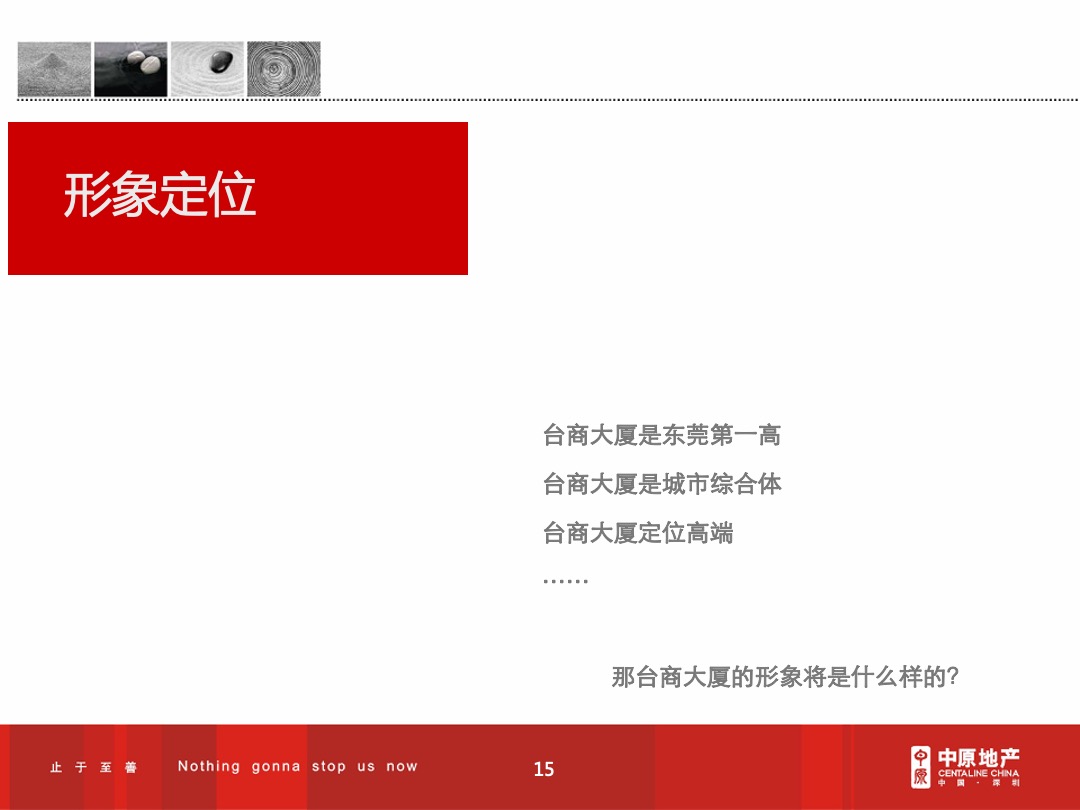
Task: Select the text 台商大厦是城市综合体
Action: point(665,485)
